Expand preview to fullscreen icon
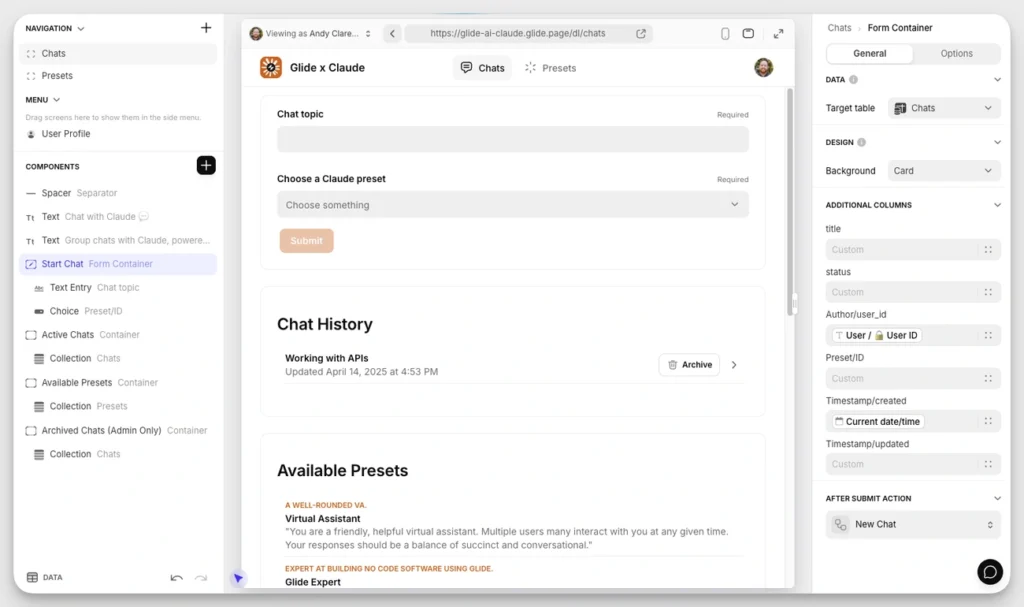This screenshot has height=607, width=1024. [778, 33]
